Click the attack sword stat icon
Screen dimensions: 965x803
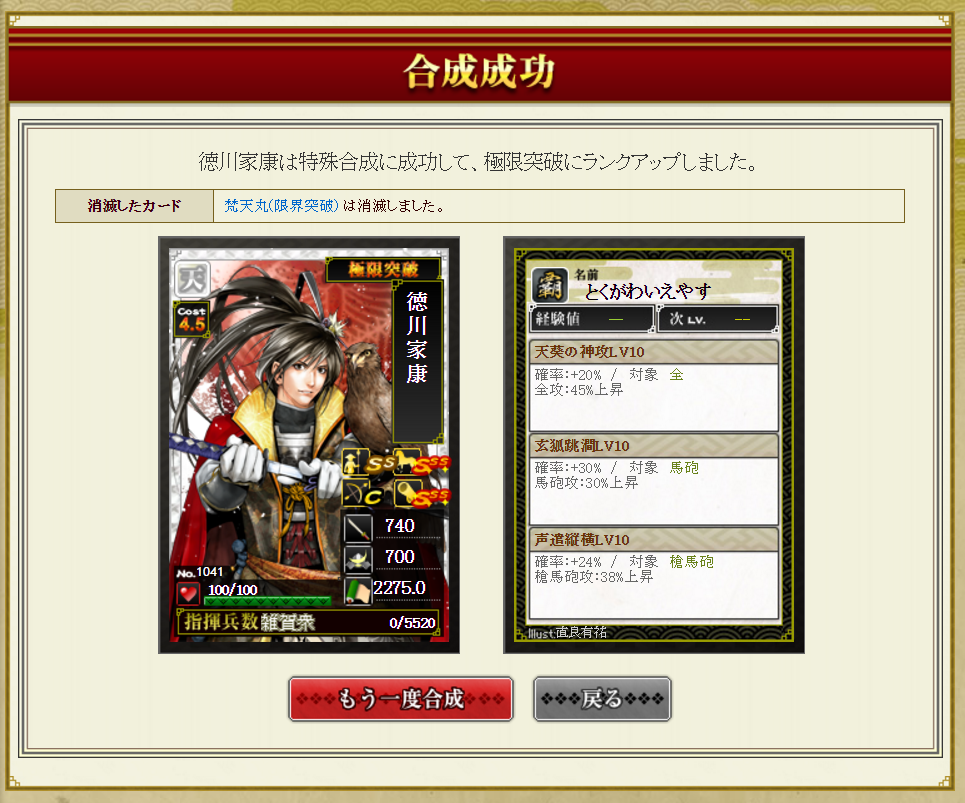click(x=358, y=527)
